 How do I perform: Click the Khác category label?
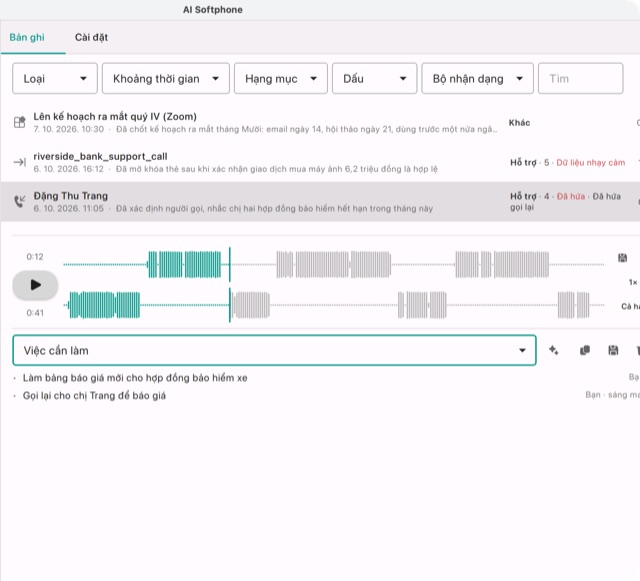click(519, 122)
